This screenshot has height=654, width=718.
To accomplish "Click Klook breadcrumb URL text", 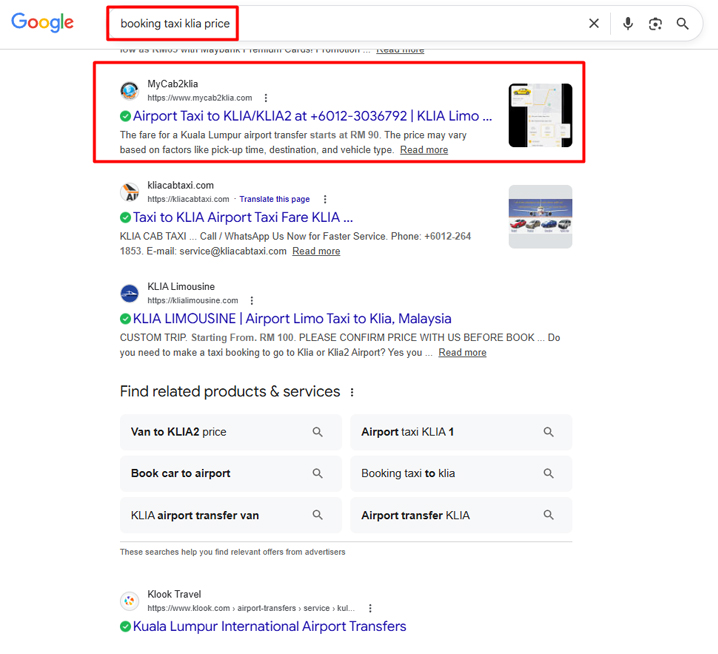I will point(251,608).
